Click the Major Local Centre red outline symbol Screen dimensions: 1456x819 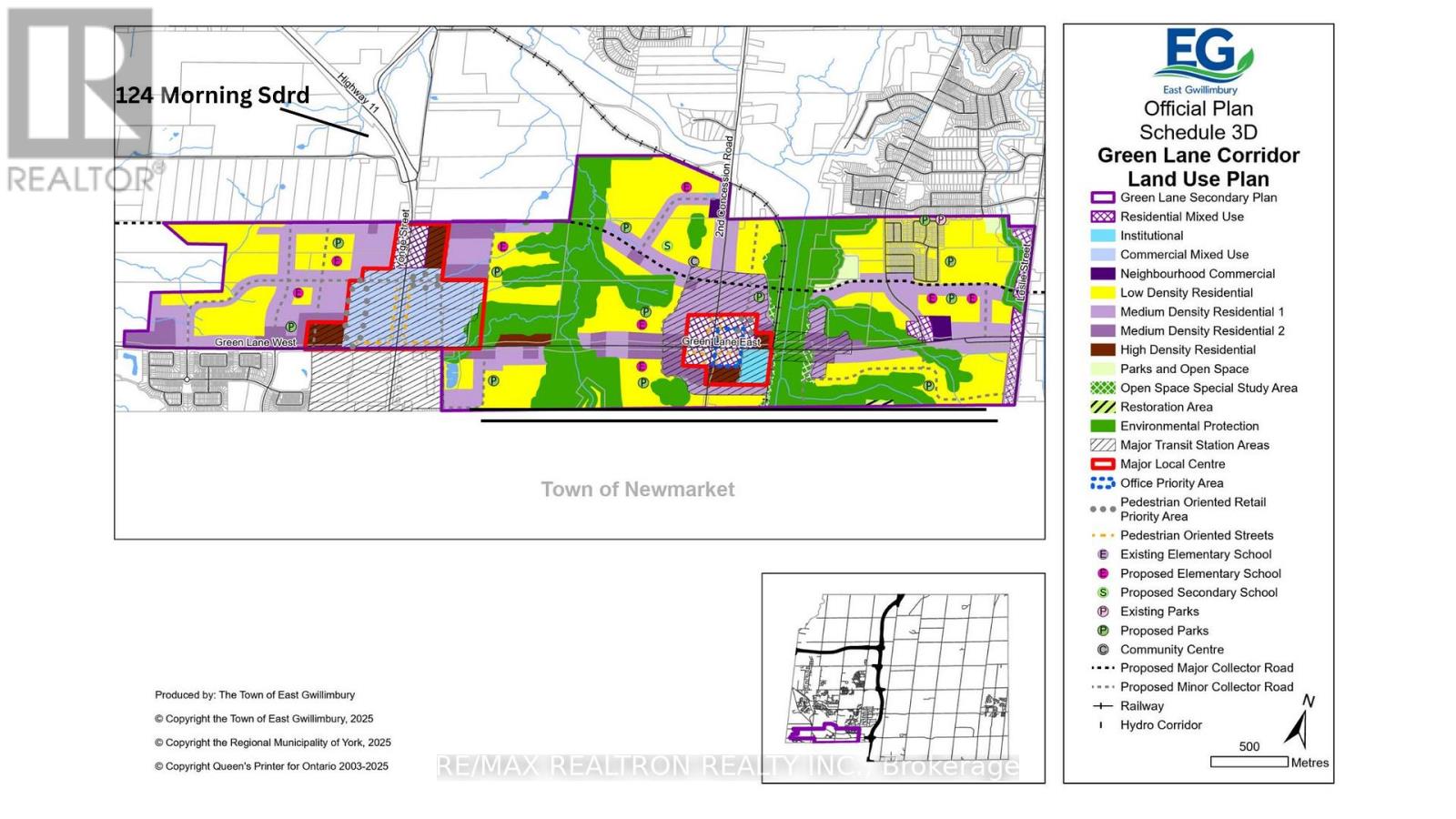tap(1103, 464)
